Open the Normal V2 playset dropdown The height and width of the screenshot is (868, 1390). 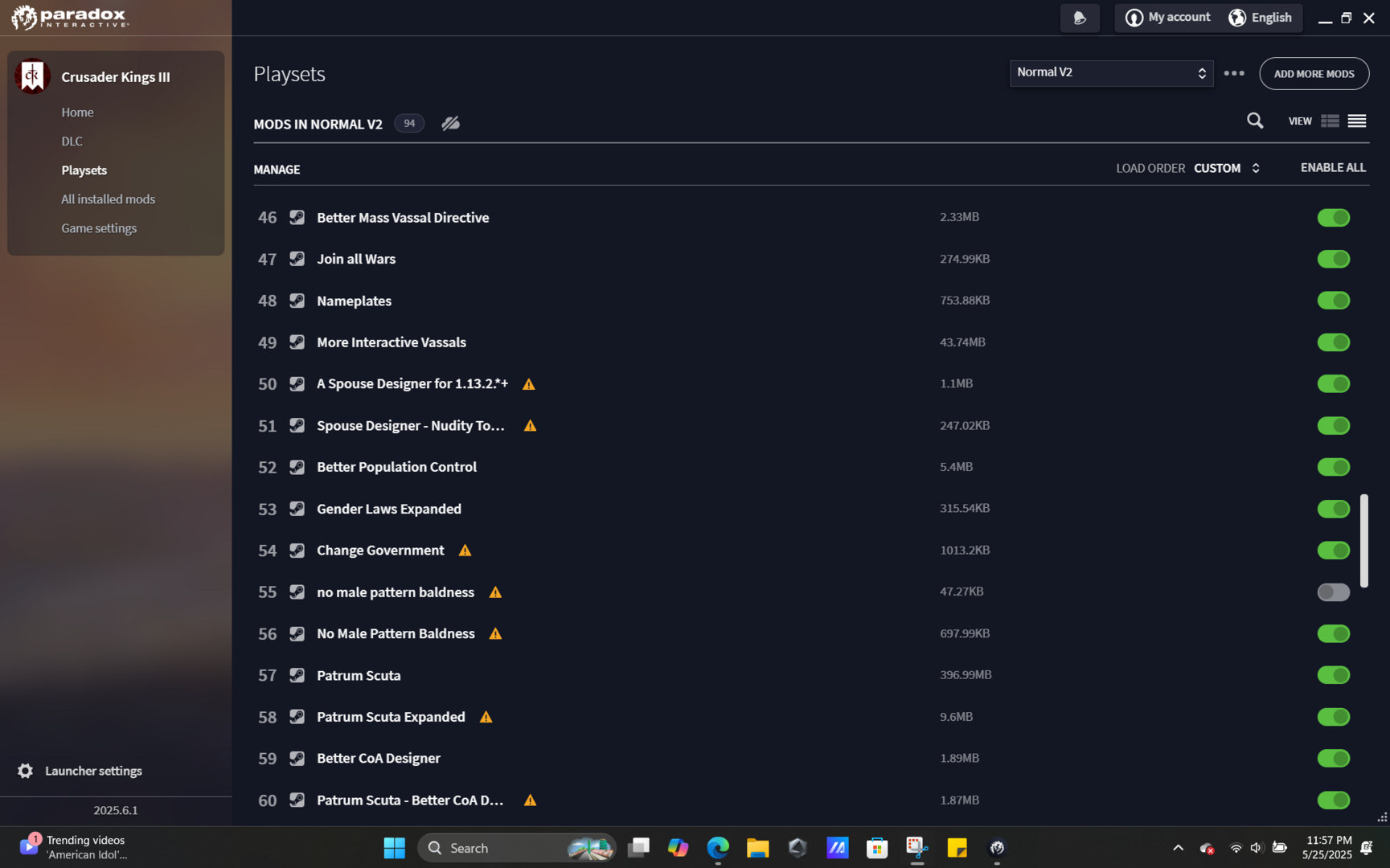(x=1111, y=73)
